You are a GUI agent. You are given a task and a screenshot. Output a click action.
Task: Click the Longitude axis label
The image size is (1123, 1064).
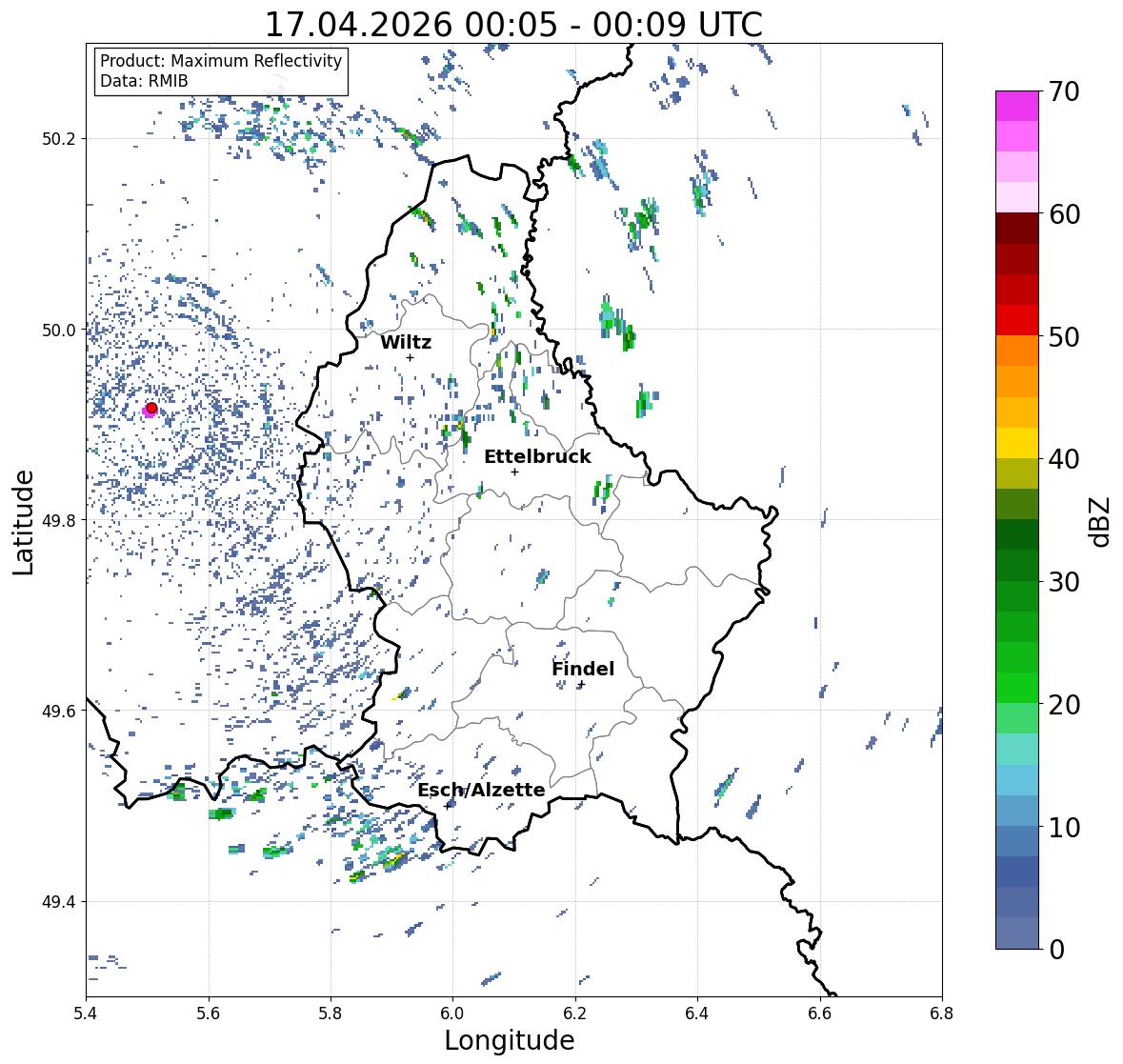[x=510, y=1040]
